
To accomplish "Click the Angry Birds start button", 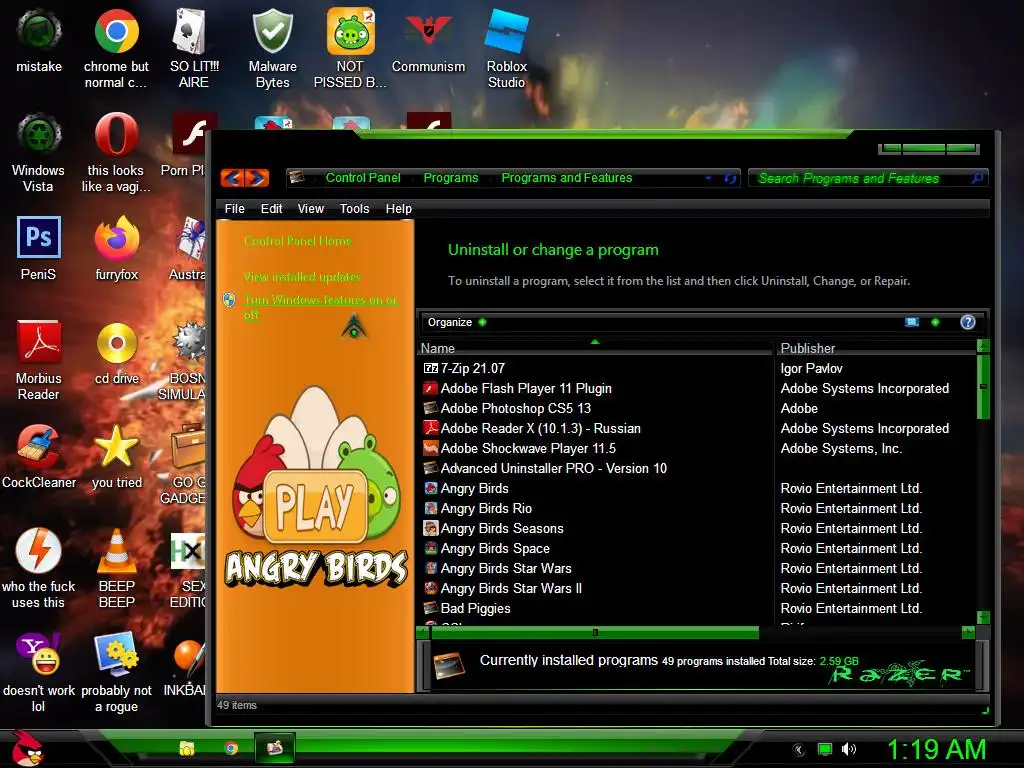I will (26, 748).
